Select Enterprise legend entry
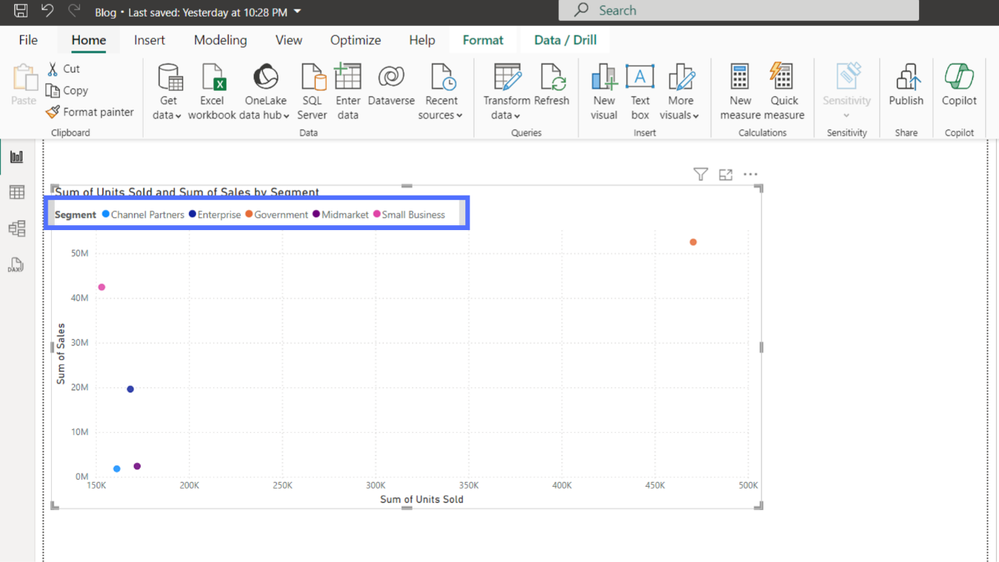 pyautogui.click(x=215, y=215)
